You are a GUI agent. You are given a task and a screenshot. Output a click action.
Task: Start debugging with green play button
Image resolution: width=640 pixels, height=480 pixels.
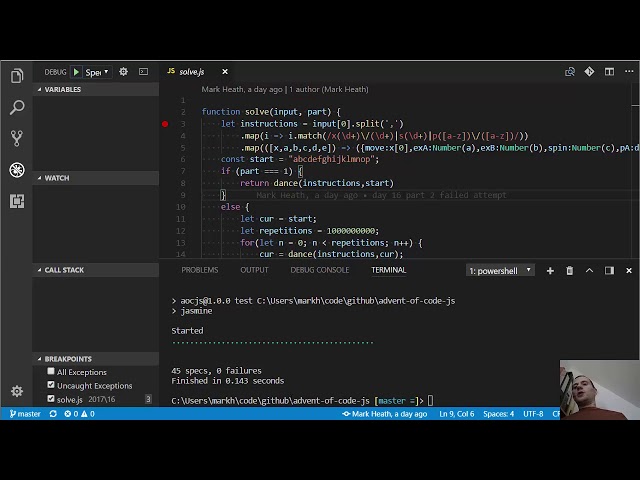coord(76,72)
